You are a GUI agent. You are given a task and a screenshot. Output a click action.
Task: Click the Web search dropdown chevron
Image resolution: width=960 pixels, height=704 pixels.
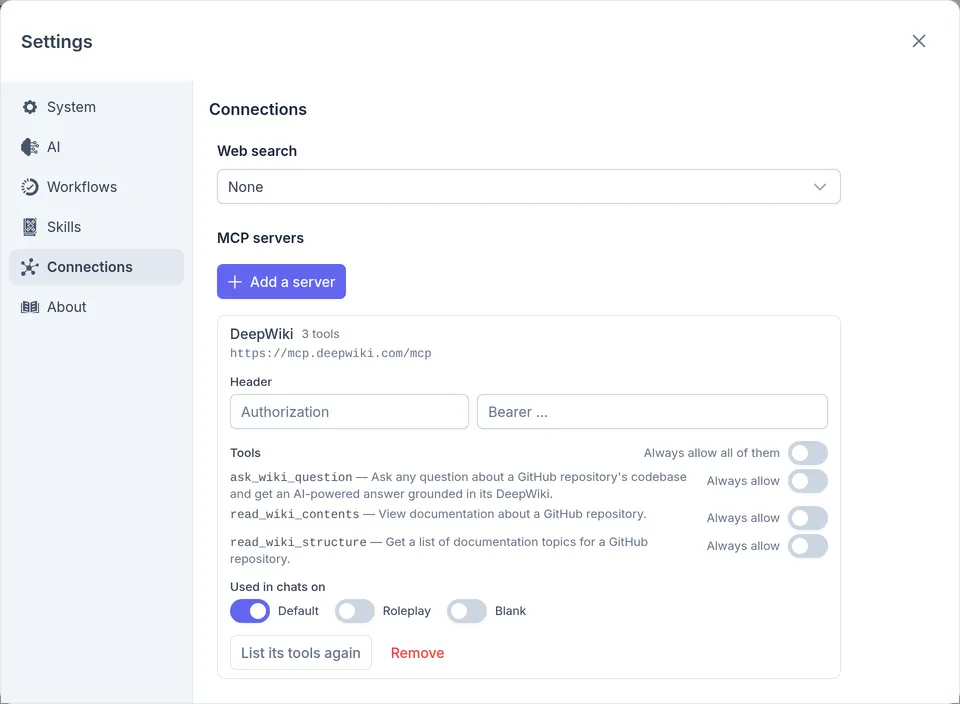click(820, 187)
